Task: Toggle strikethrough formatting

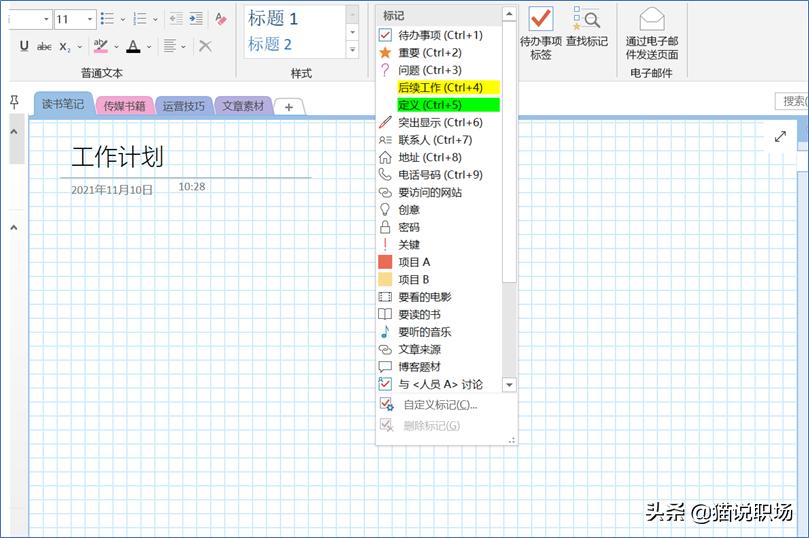Action: 44,46
